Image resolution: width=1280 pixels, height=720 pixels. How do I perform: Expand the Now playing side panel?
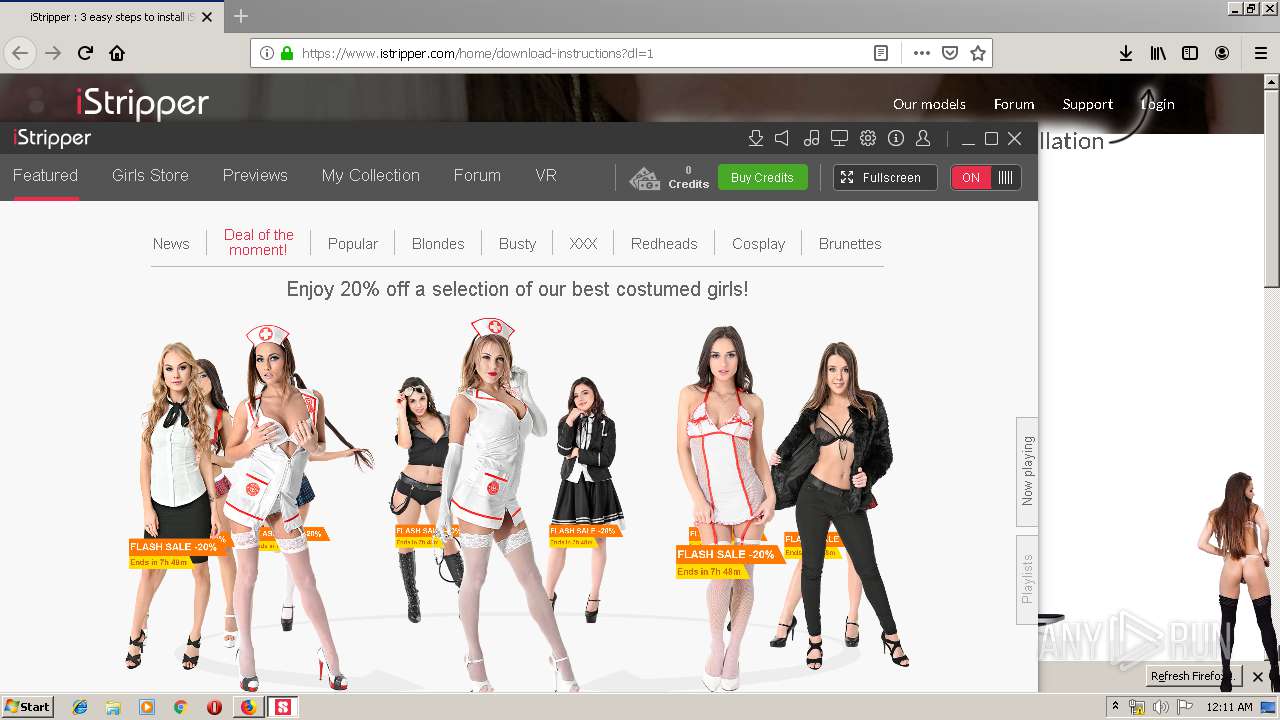1027,471
